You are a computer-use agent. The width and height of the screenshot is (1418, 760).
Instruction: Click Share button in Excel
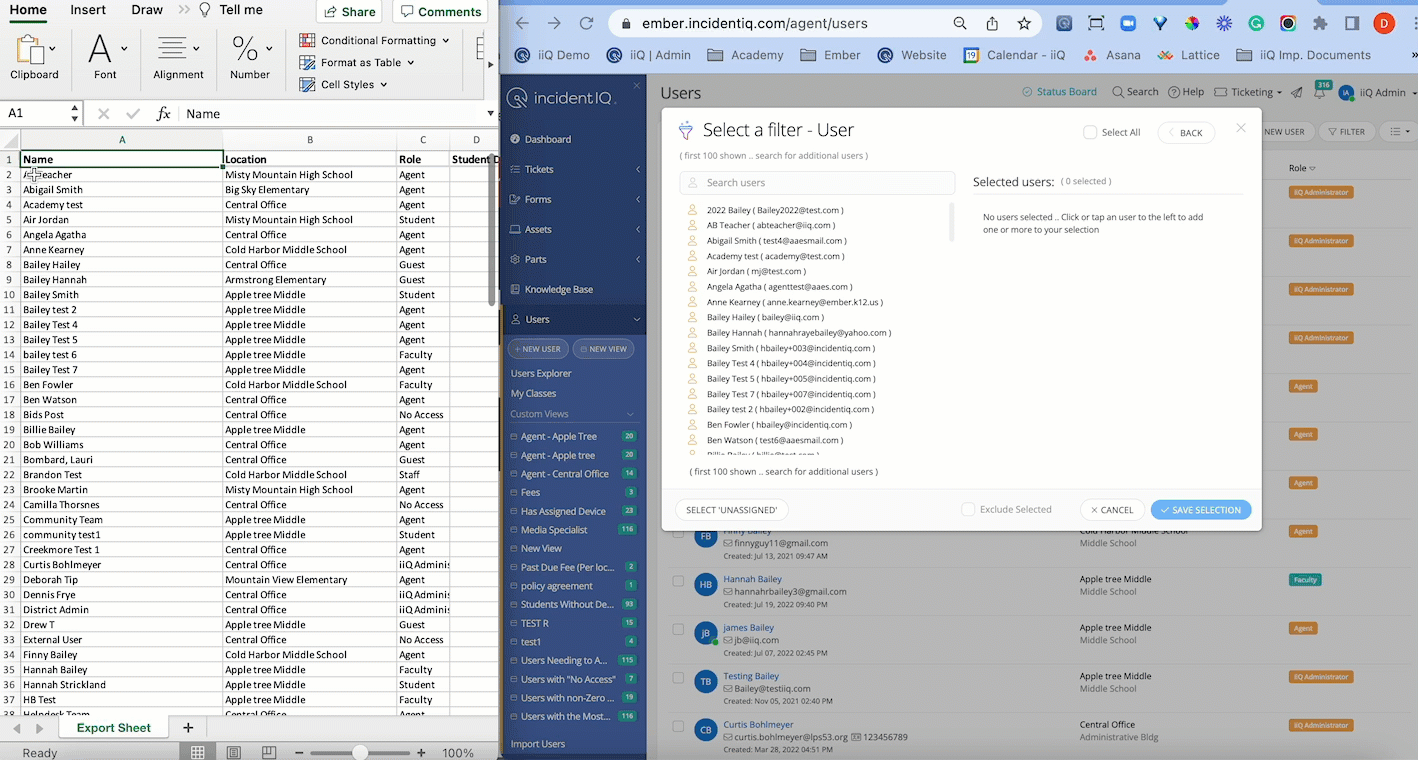(x=349, y=12)
